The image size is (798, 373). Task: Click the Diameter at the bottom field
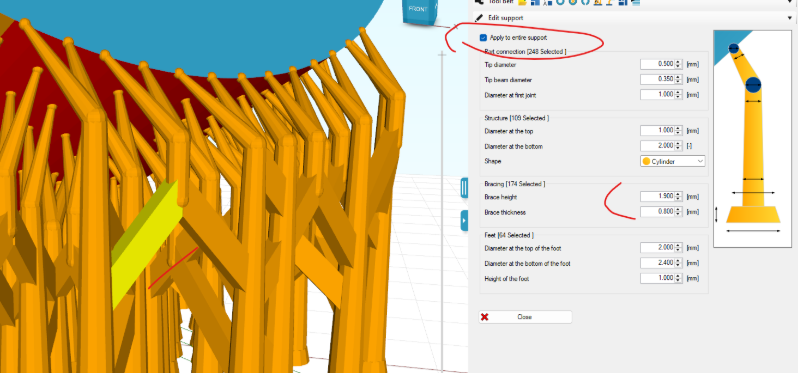tap(657, 146)
